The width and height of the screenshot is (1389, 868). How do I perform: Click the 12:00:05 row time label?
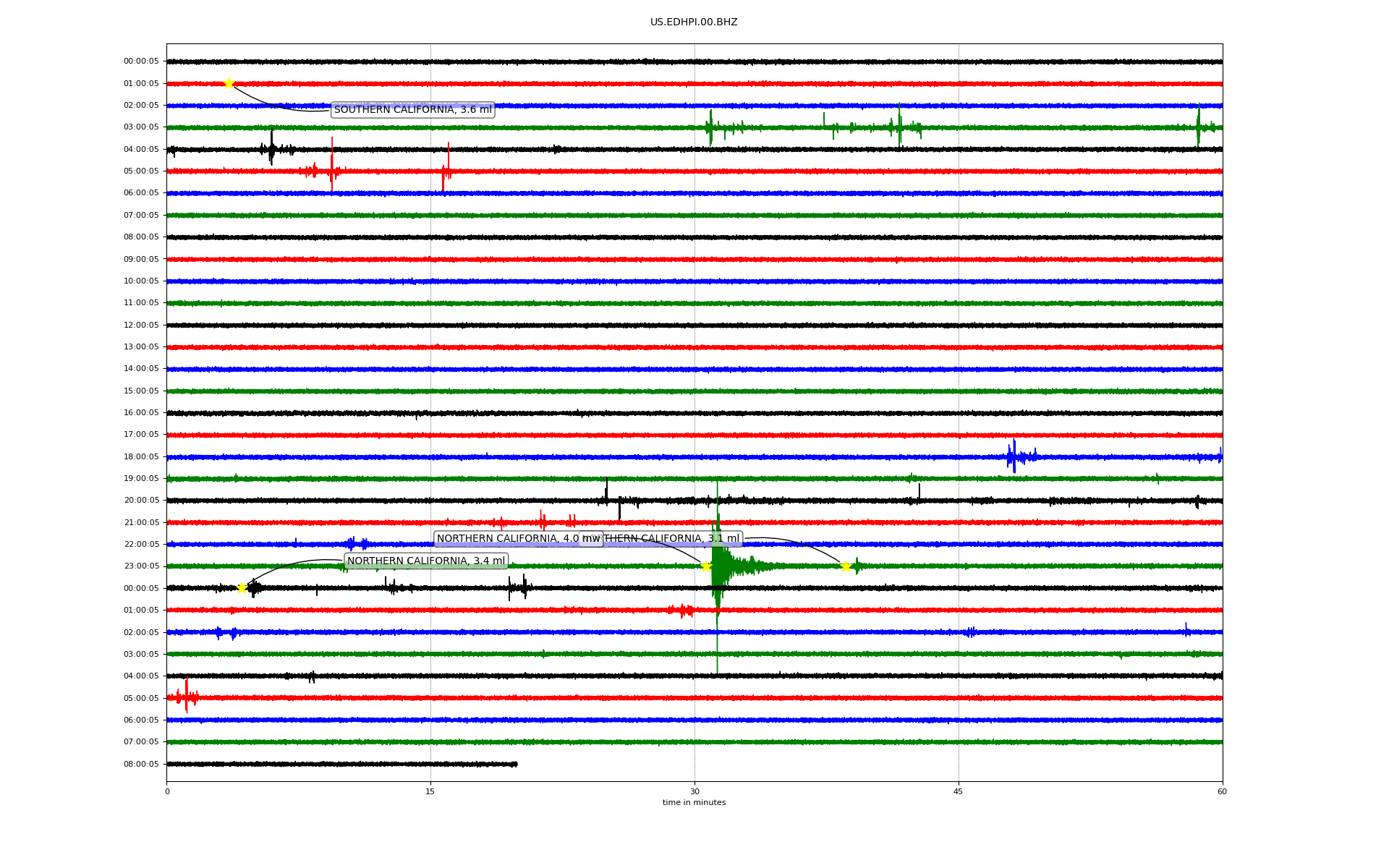(141, 325)
